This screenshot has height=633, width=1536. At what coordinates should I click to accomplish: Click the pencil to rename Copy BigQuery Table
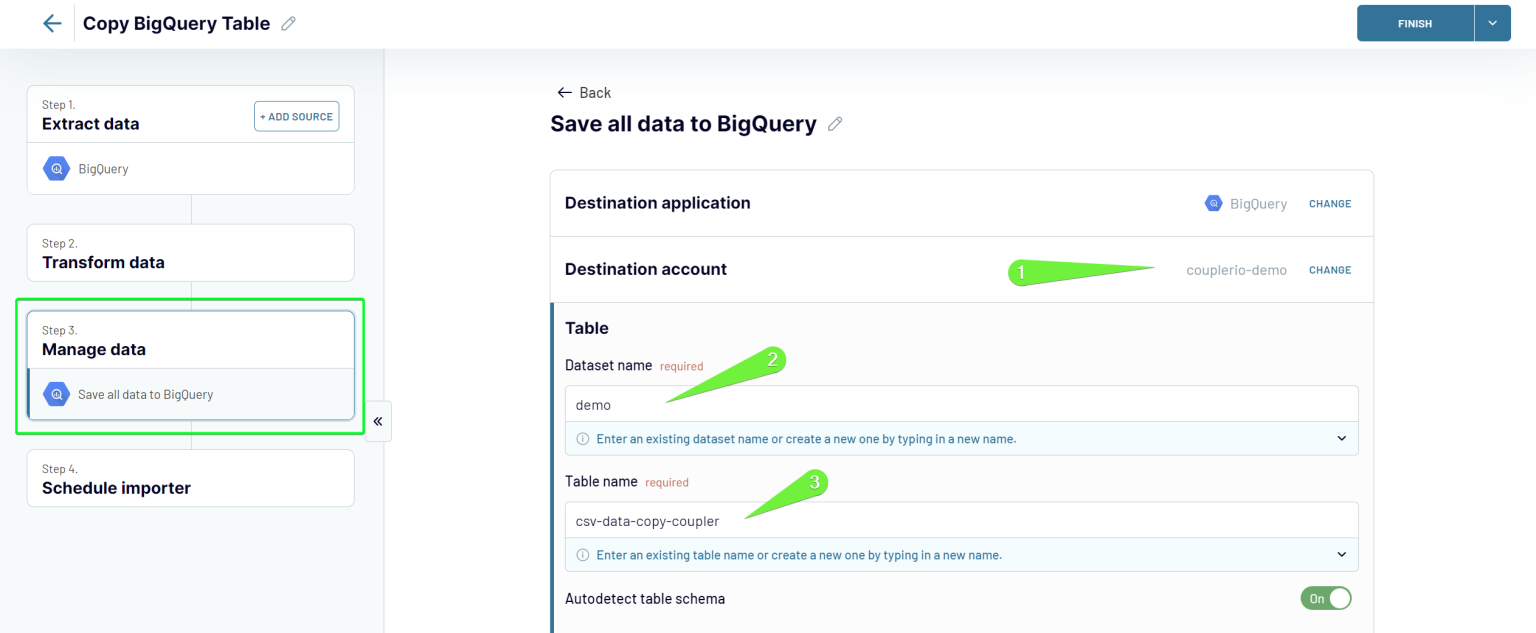tap(288, 22)
